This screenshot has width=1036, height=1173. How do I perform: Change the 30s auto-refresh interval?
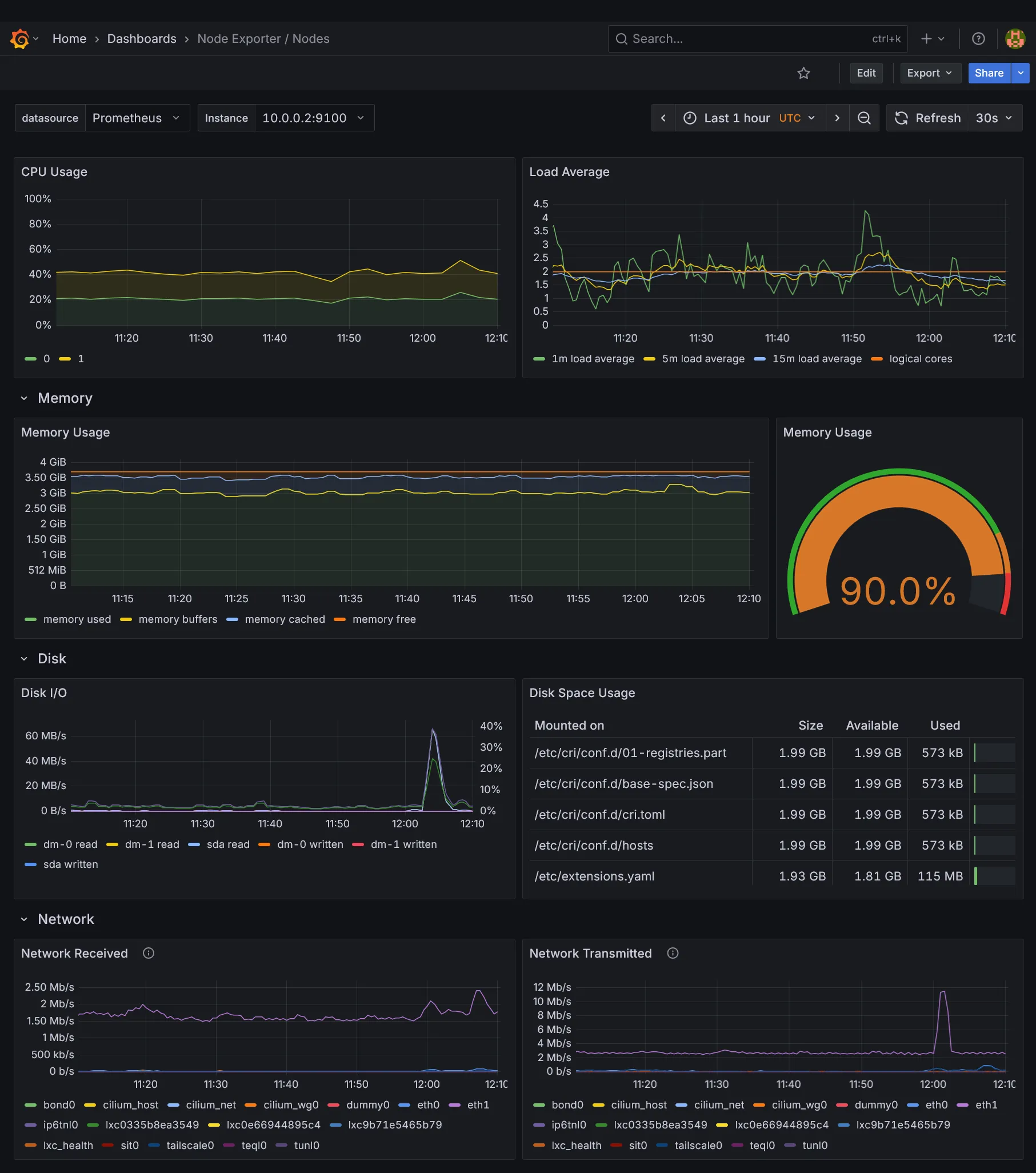coord(995,118)
